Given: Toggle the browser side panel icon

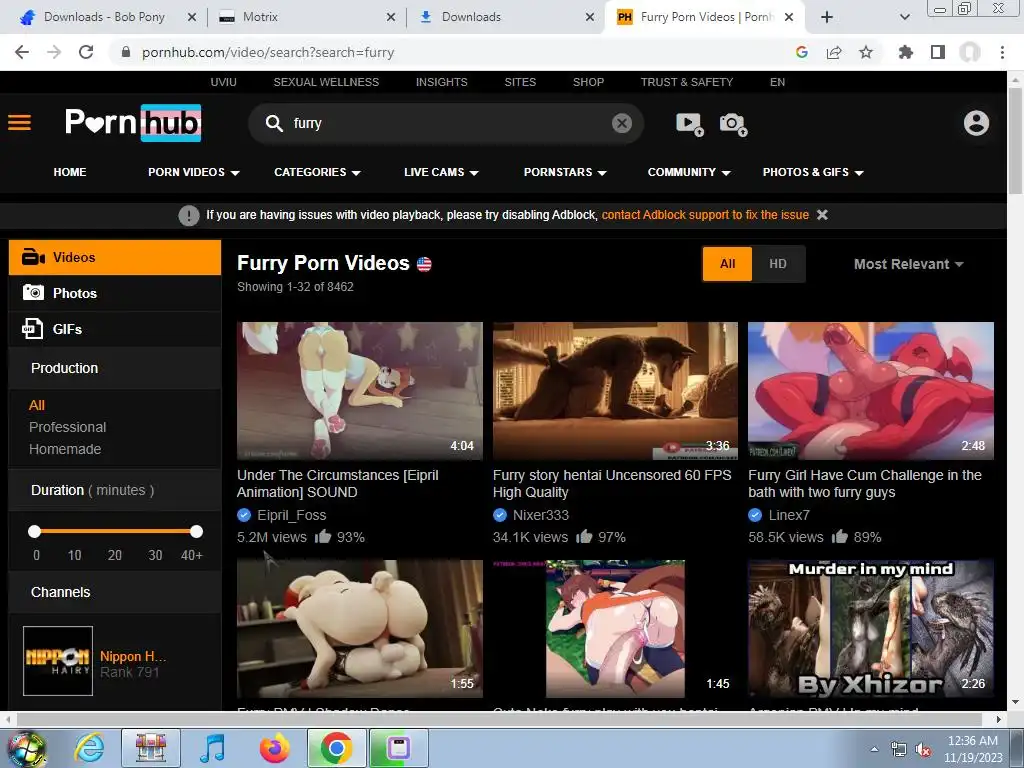Looking at the screenshot, I should coord(938,52).
